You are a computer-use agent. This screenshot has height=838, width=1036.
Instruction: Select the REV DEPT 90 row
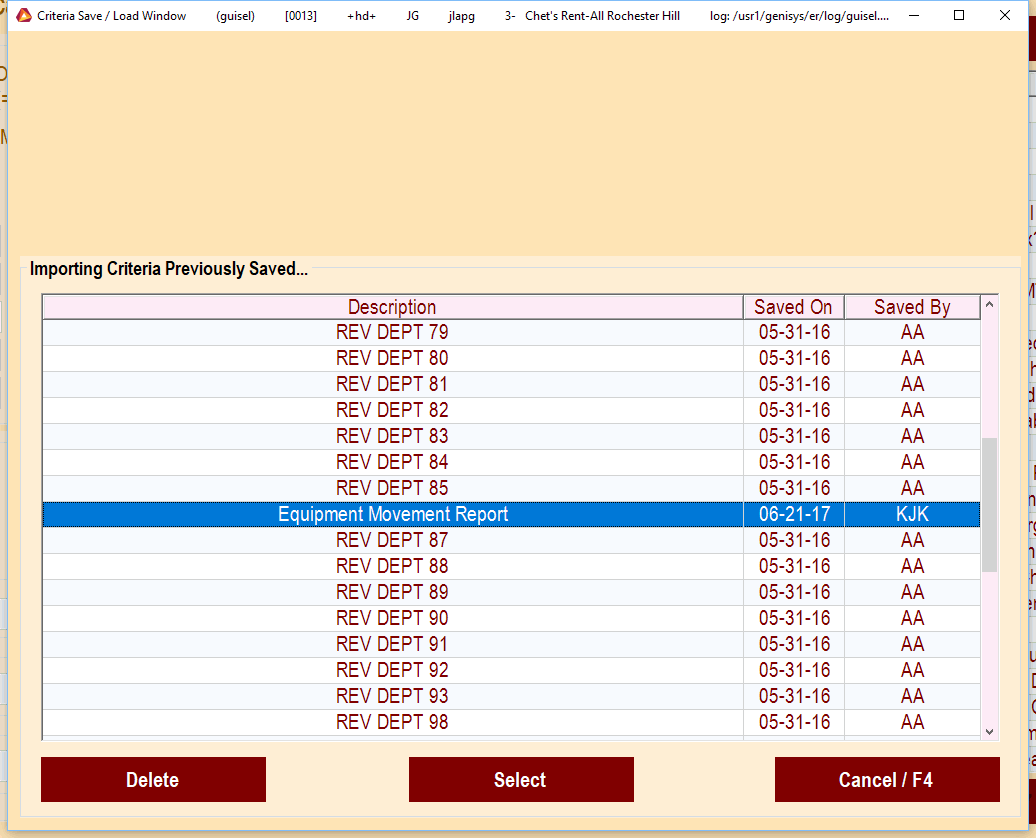click(x=511, y=618)
